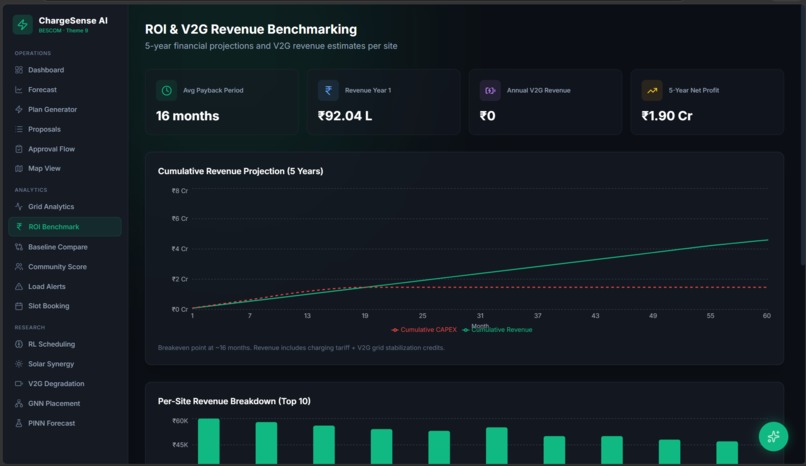This screenshot has height=466, width=806.
Task: Click the Dashboard grid icon
Action: pyautogui.click(x=19, y=70)
